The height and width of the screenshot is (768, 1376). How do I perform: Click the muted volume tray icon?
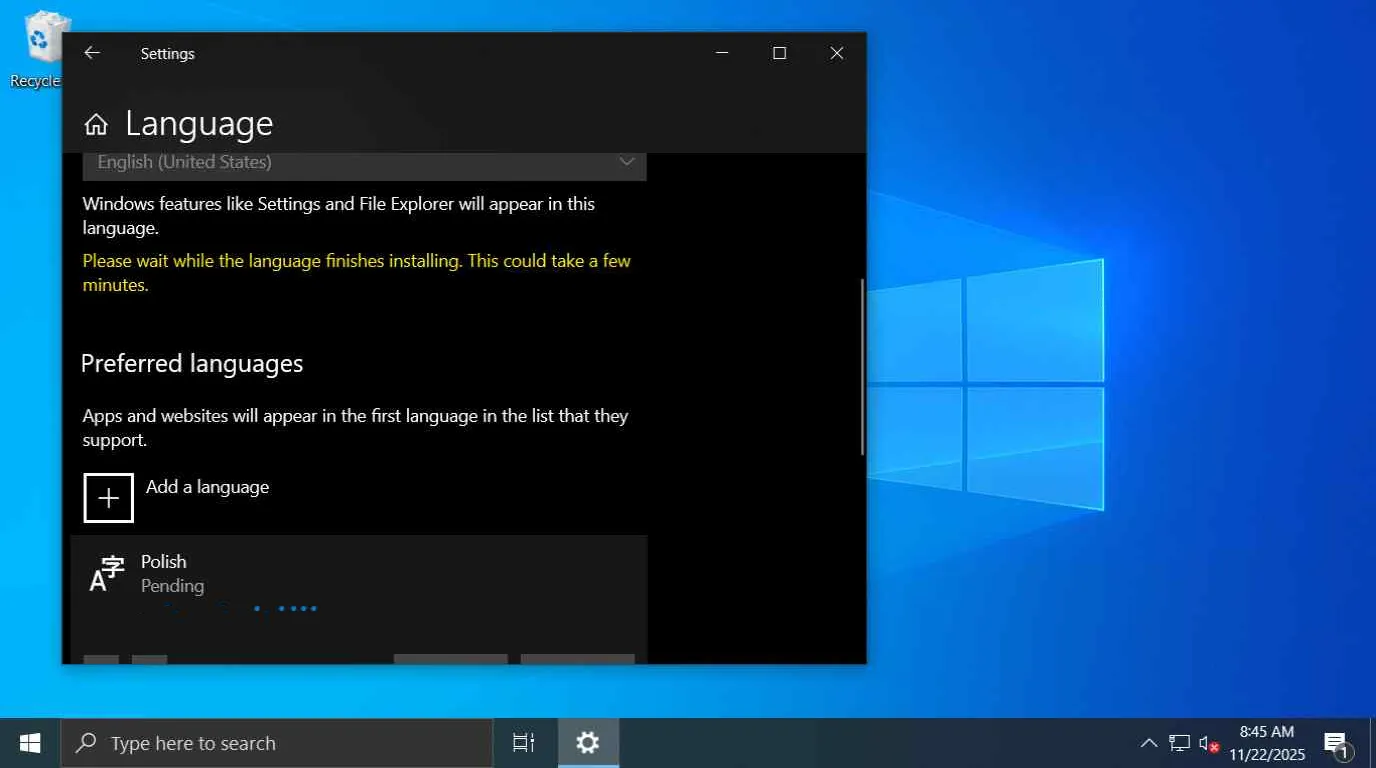click(1208, 743)
